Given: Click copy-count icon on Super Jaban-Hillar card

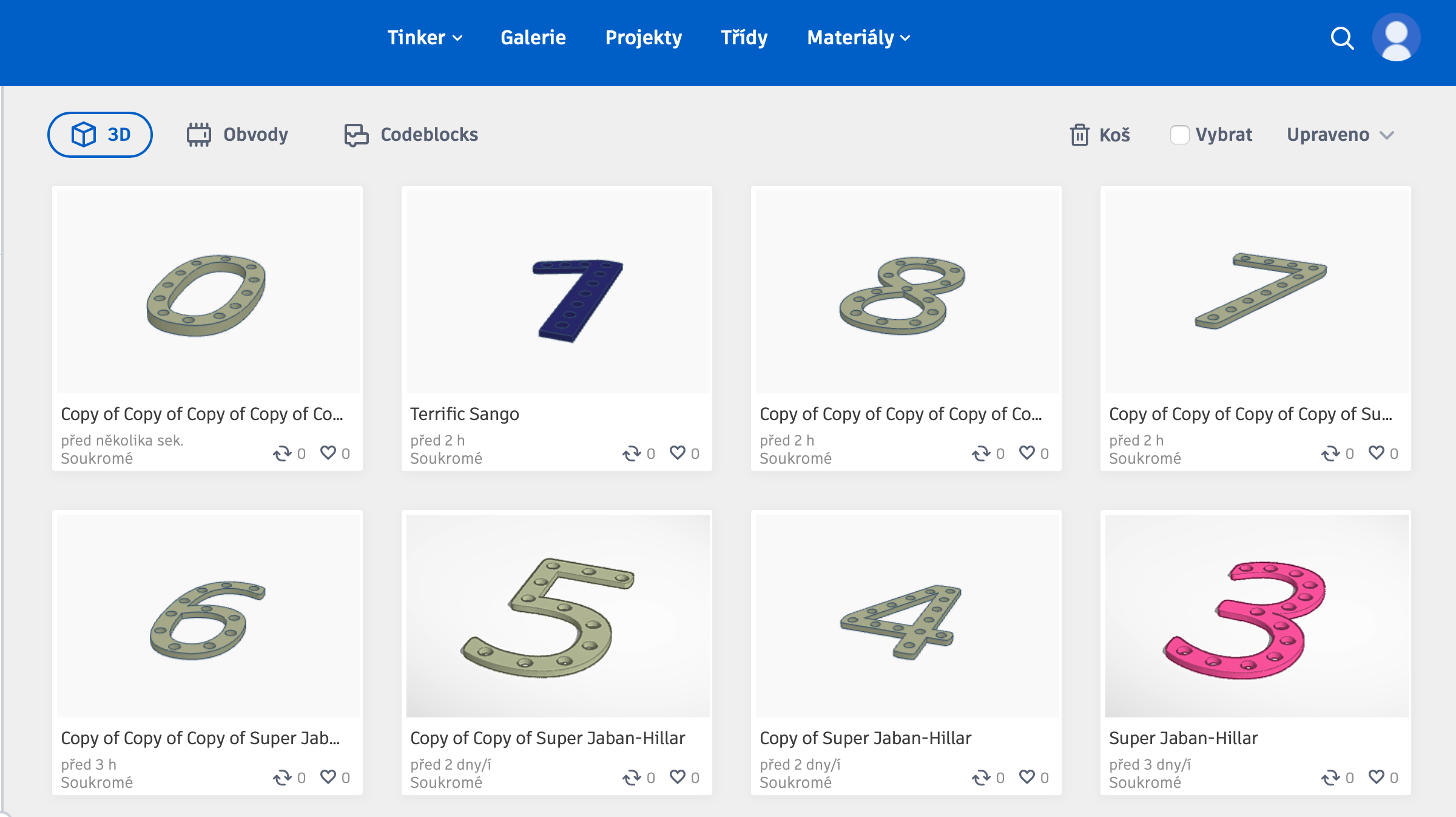Looking at the screenshot, I should (x=1330, y=778).
